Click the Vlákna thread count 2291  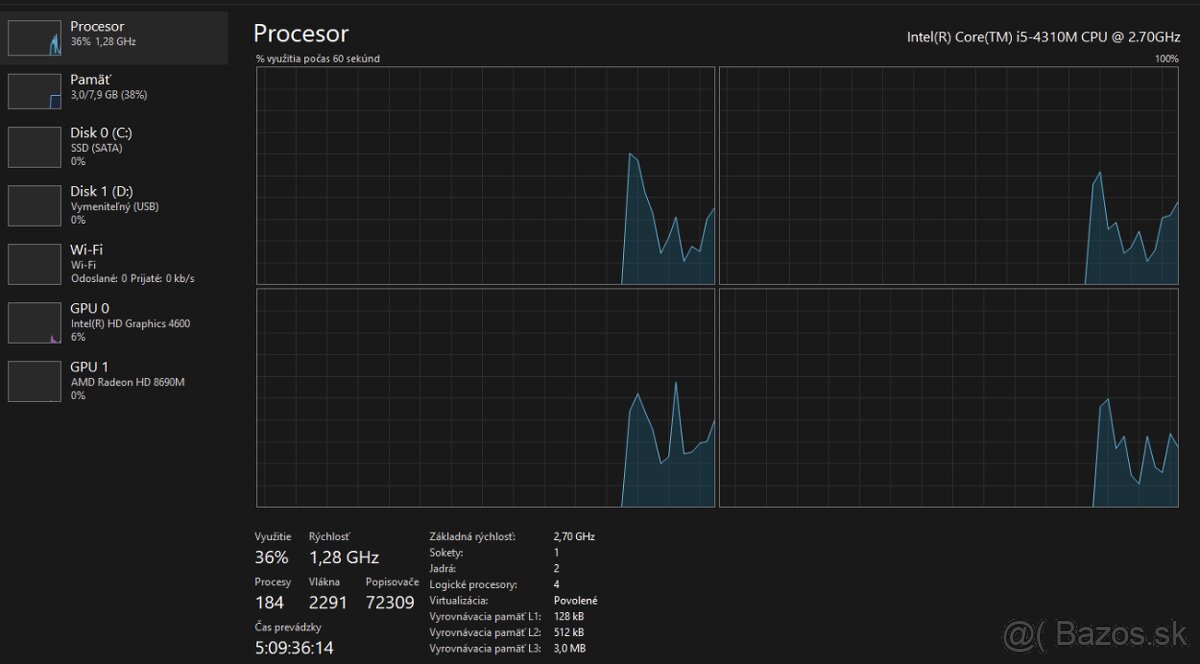coord(327,602)
